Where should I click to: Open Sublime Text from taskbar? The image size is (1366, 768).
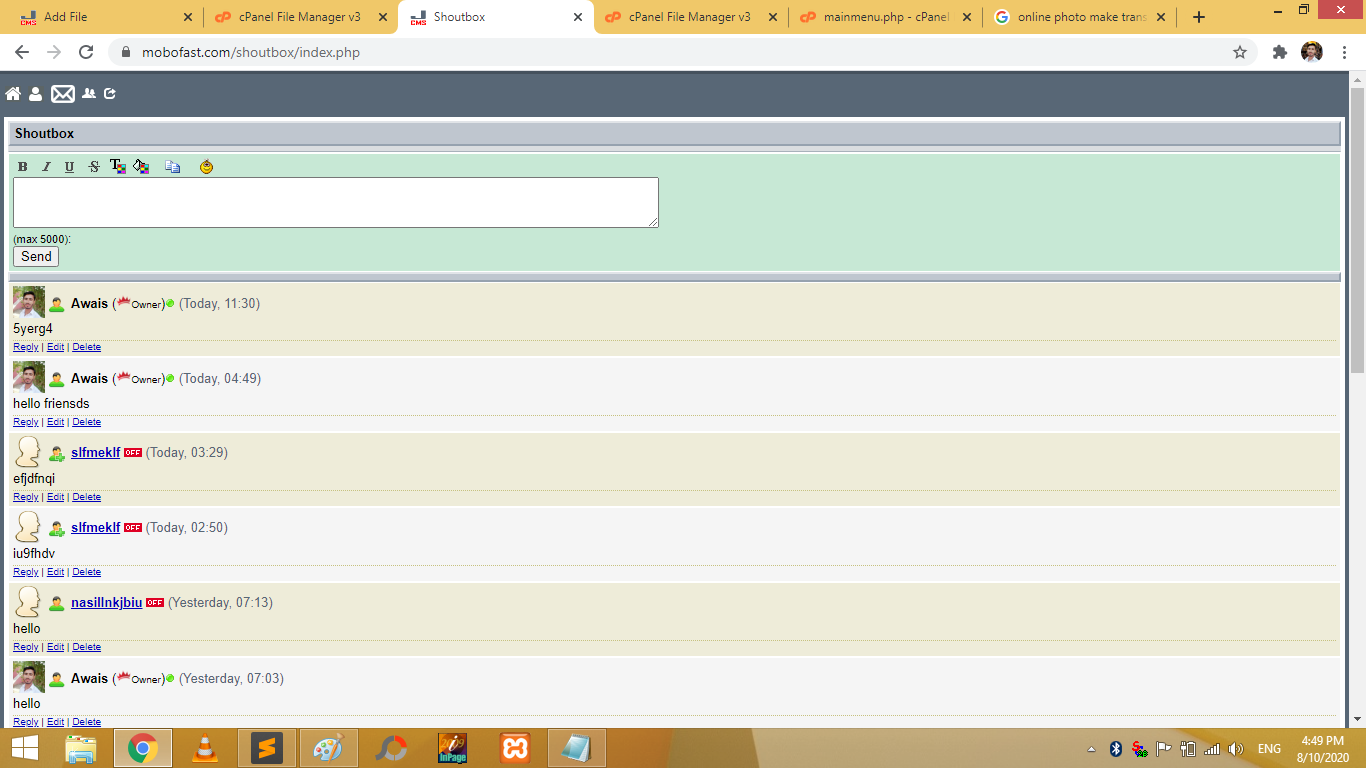267,748
